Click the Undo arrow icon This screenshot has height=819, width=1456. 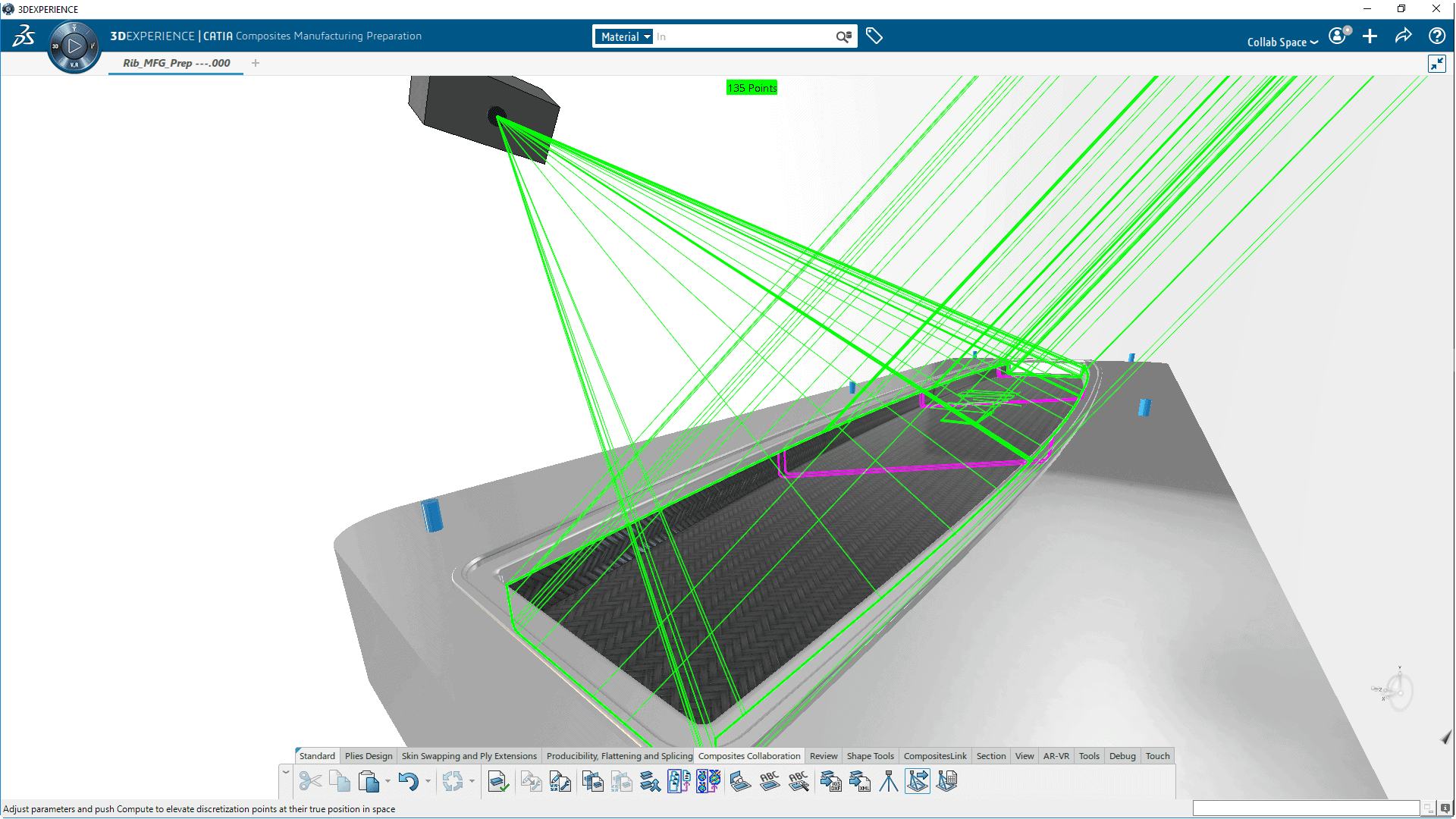point(408,781)
